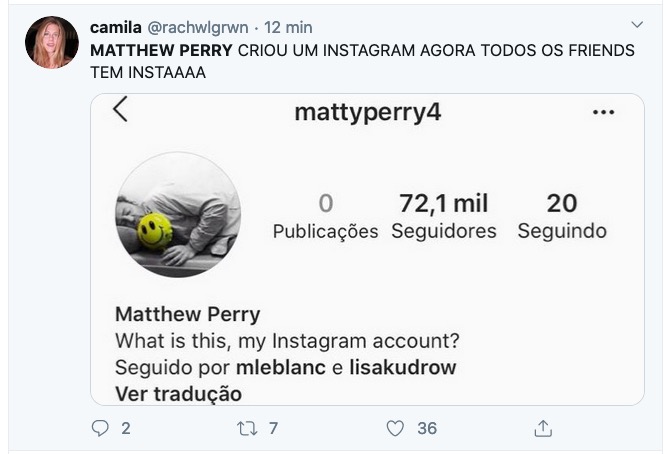Like the tweet with heart icon
This screenshot has height=454, width=667.
pos(396,428)
